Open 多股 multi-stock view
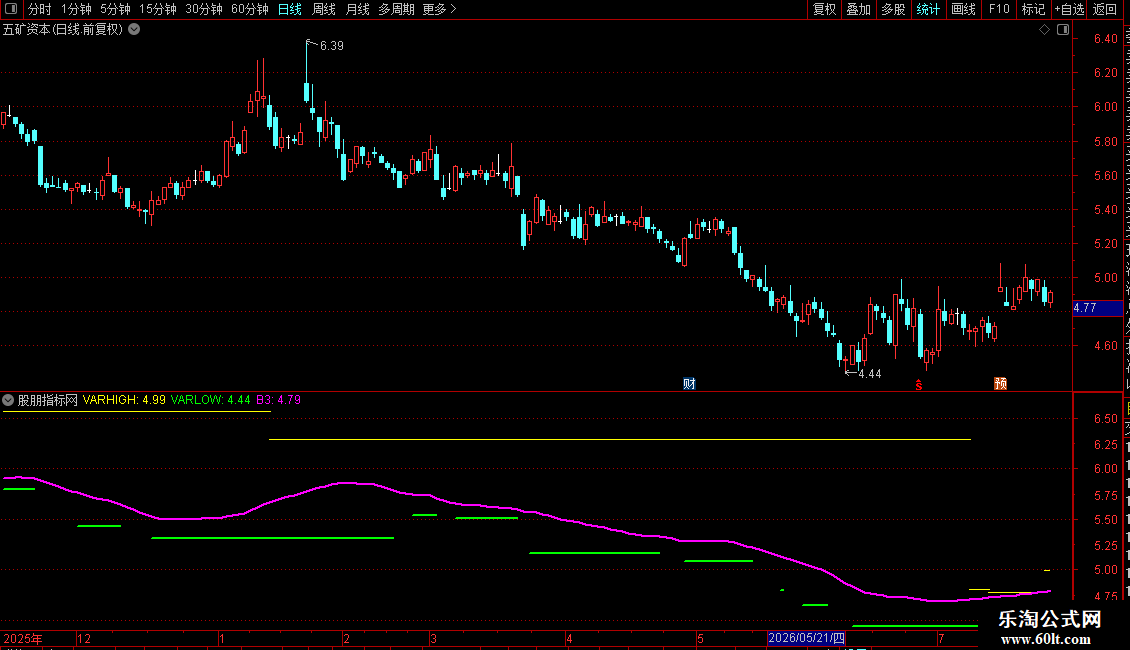The image size is (1130, 650). (893, 9)
